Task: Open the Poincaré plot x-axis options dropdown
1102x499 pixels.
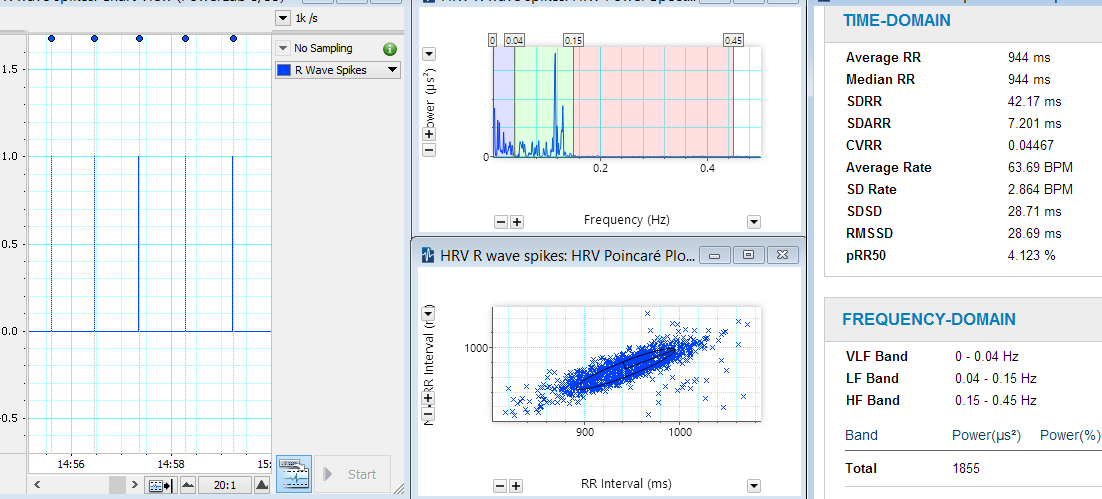Action: 754,486
